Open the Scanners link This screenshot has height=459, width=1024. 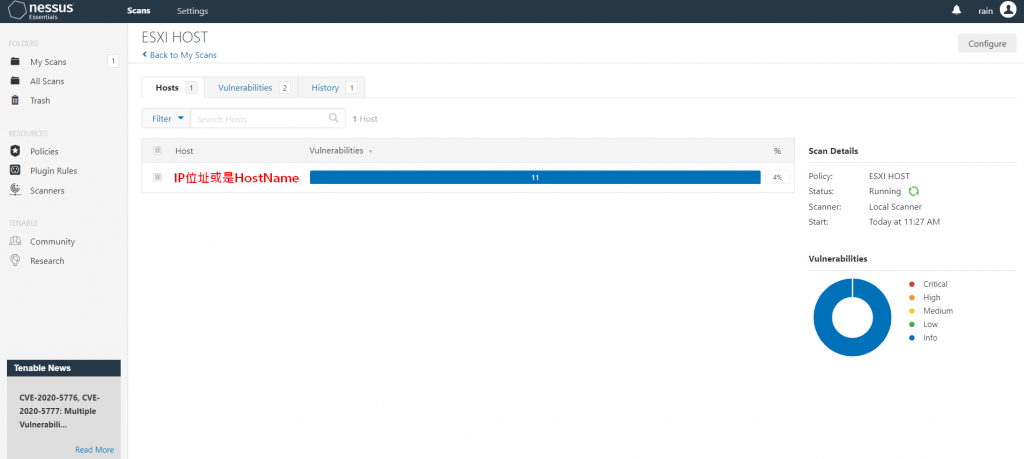point(47,191)
